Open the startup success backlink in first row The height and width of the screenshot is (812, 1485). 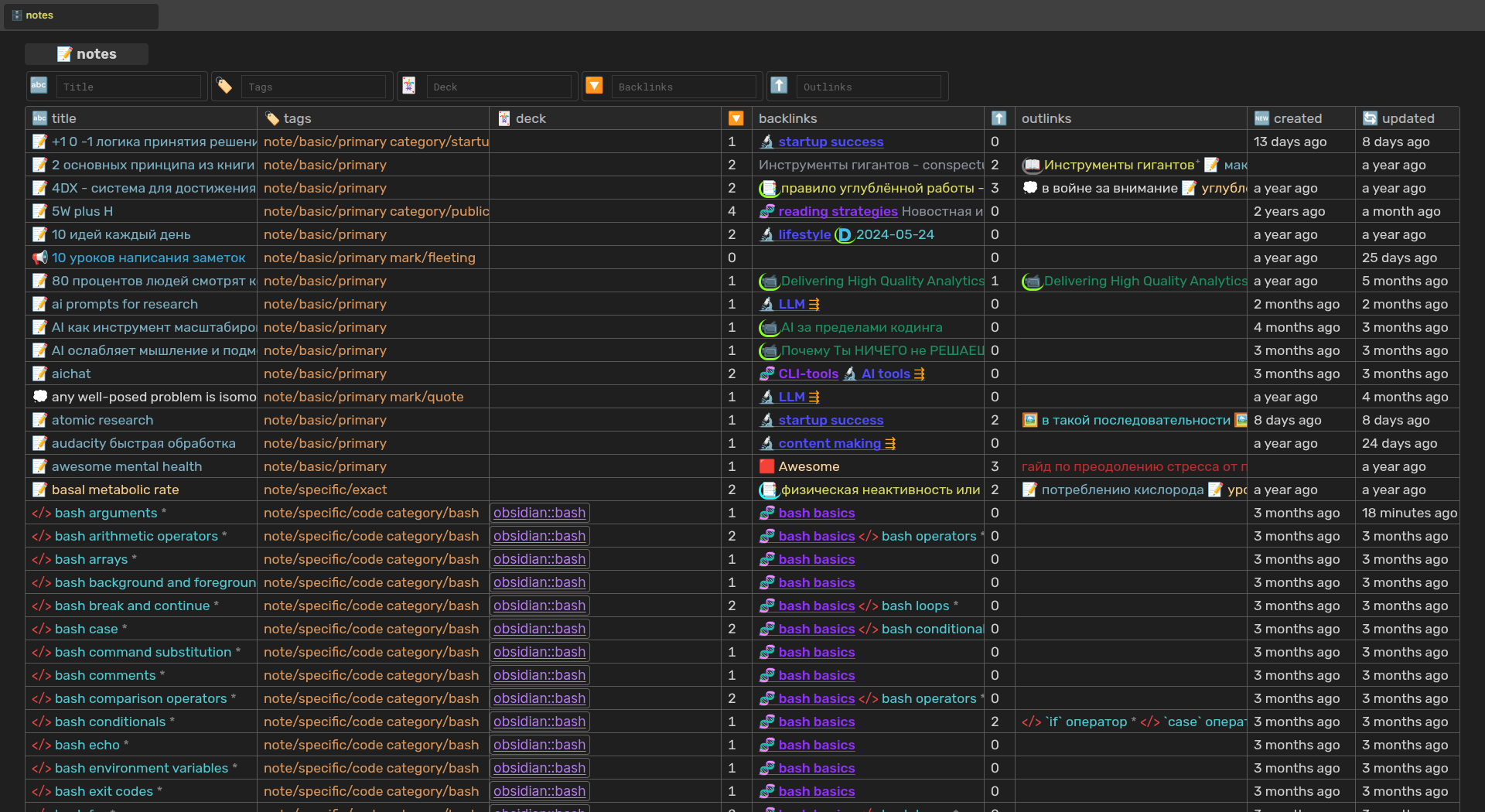click(x=831, y=142)
